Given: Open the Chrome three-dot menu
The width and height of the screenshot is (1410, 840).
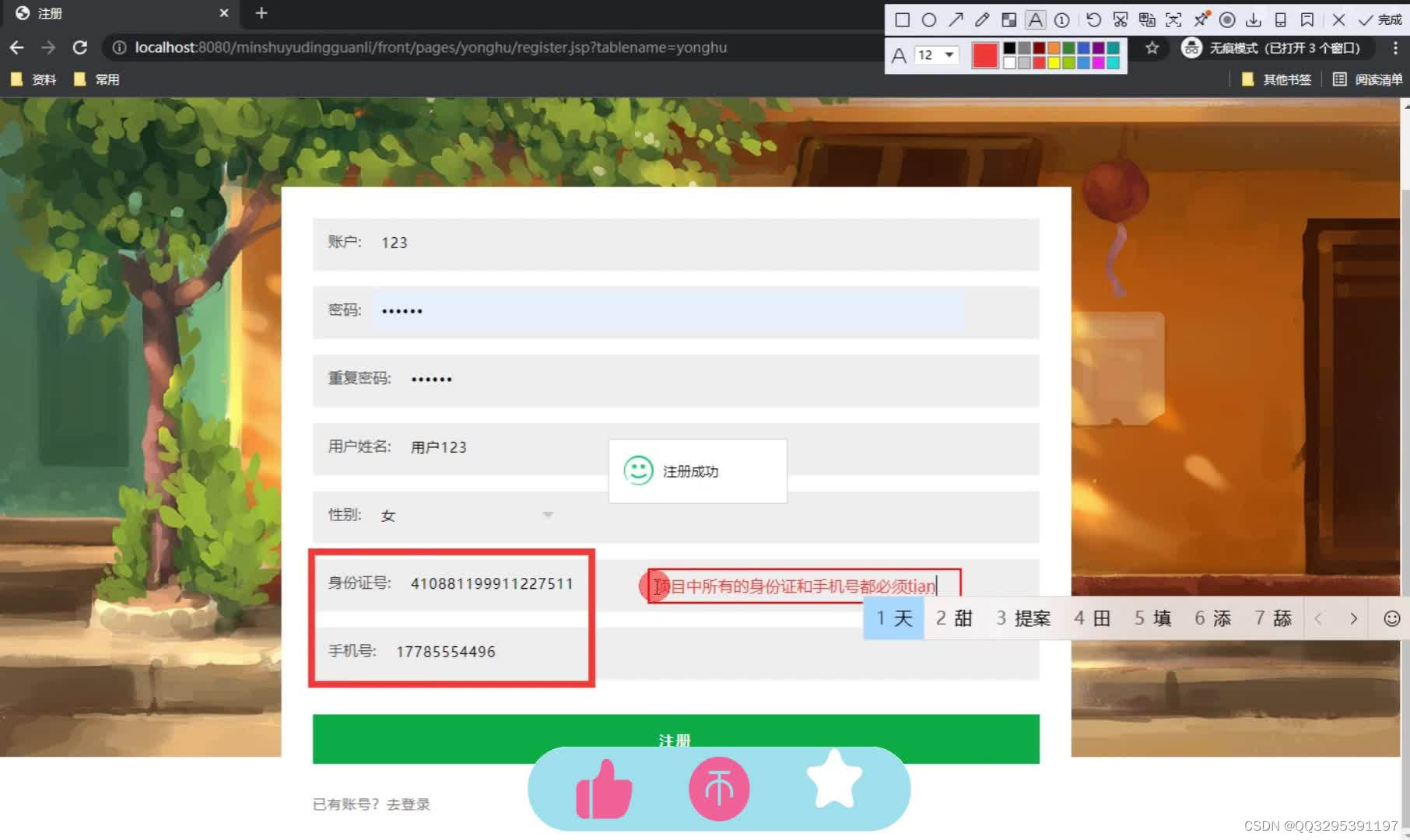Looking at the screenshot, I should 1395,48.
